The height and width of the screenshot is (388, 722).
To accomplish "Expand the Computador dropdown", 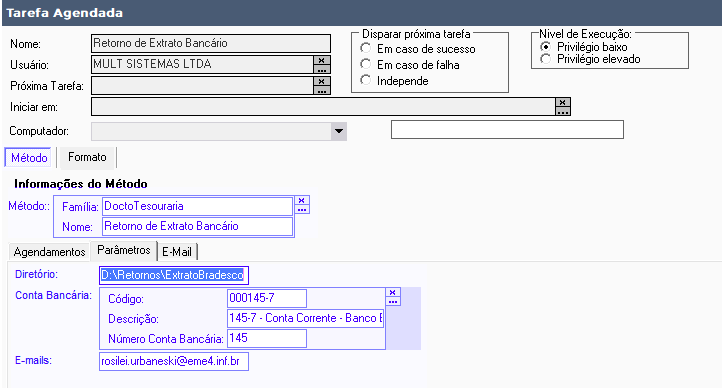I will [x=339, y=131].
